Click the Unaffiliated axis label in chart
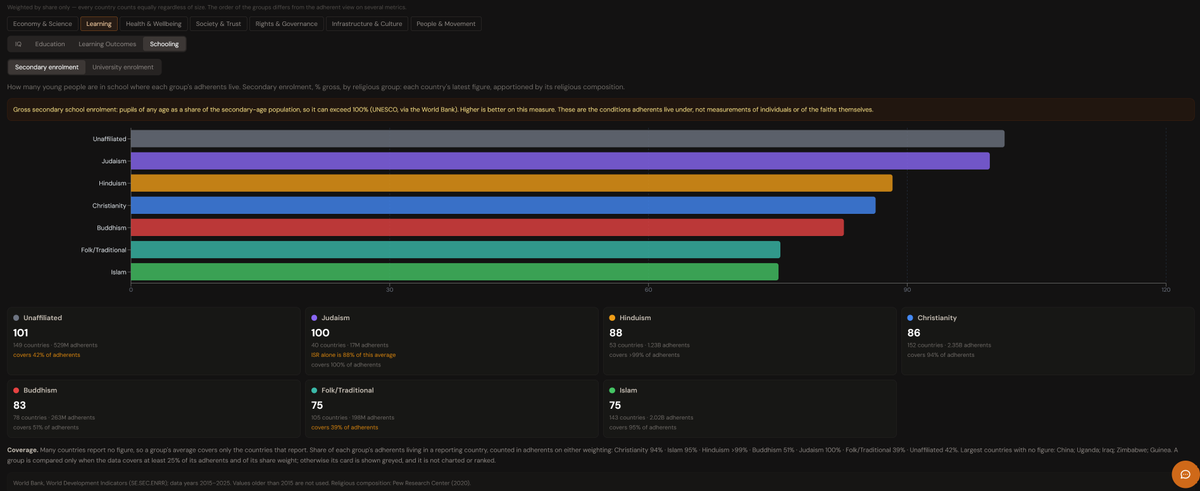The height and width of the screenshot is (491, 1200). (x=109, y=139)
